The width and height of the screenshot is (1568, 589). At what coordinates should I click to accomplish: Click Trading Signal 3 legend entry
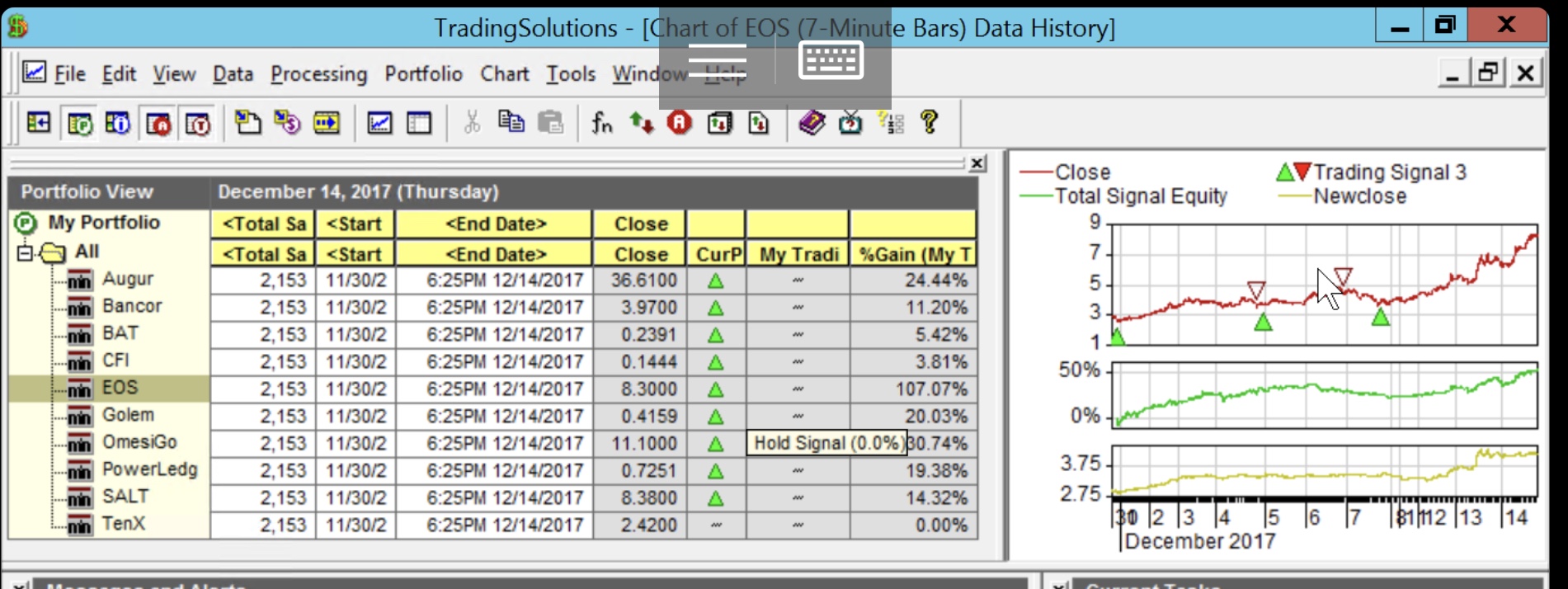tap(1371, 172)
